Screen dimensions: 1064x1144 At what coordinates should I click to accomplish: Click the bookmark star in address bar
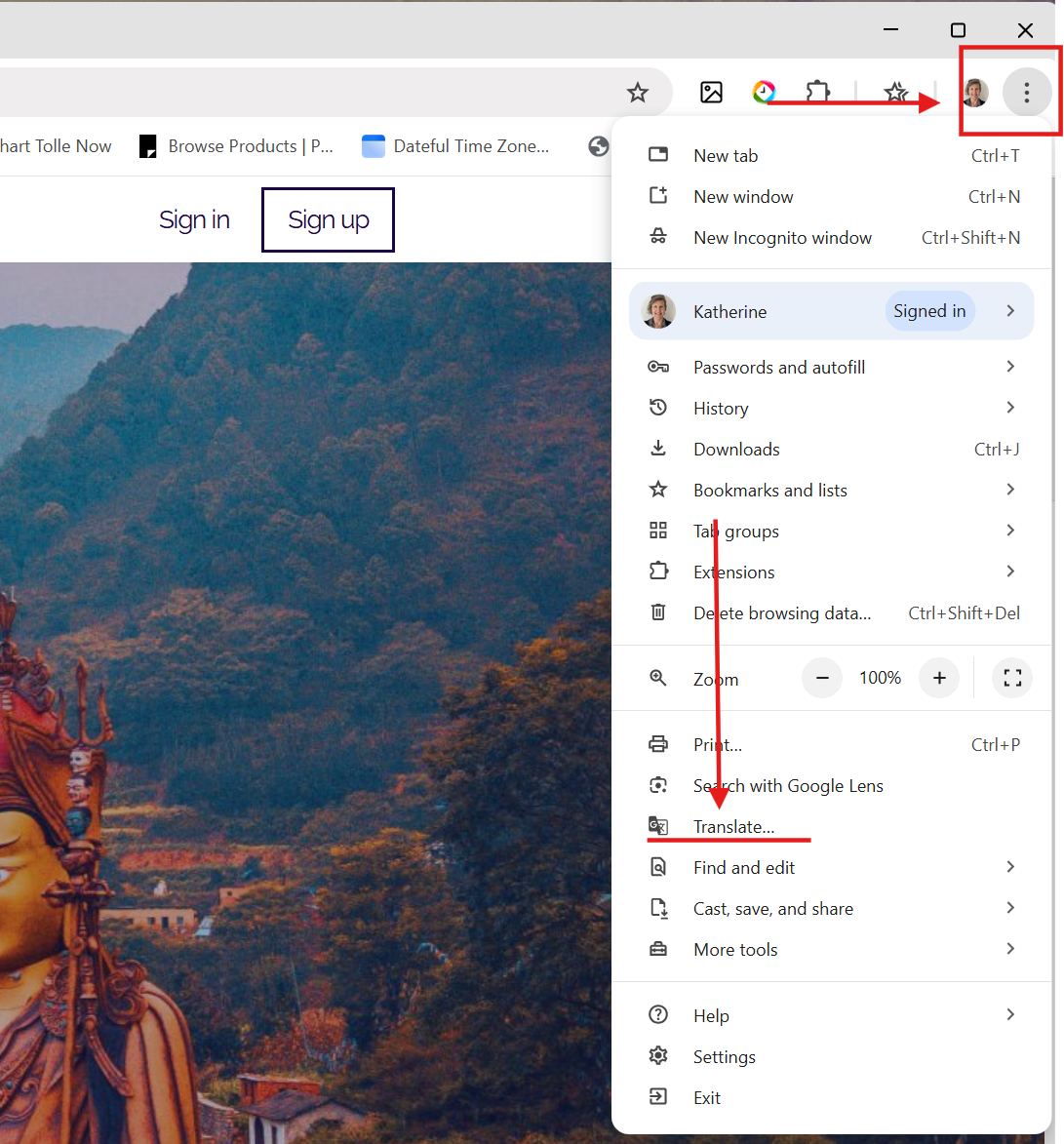pos(638,93)
